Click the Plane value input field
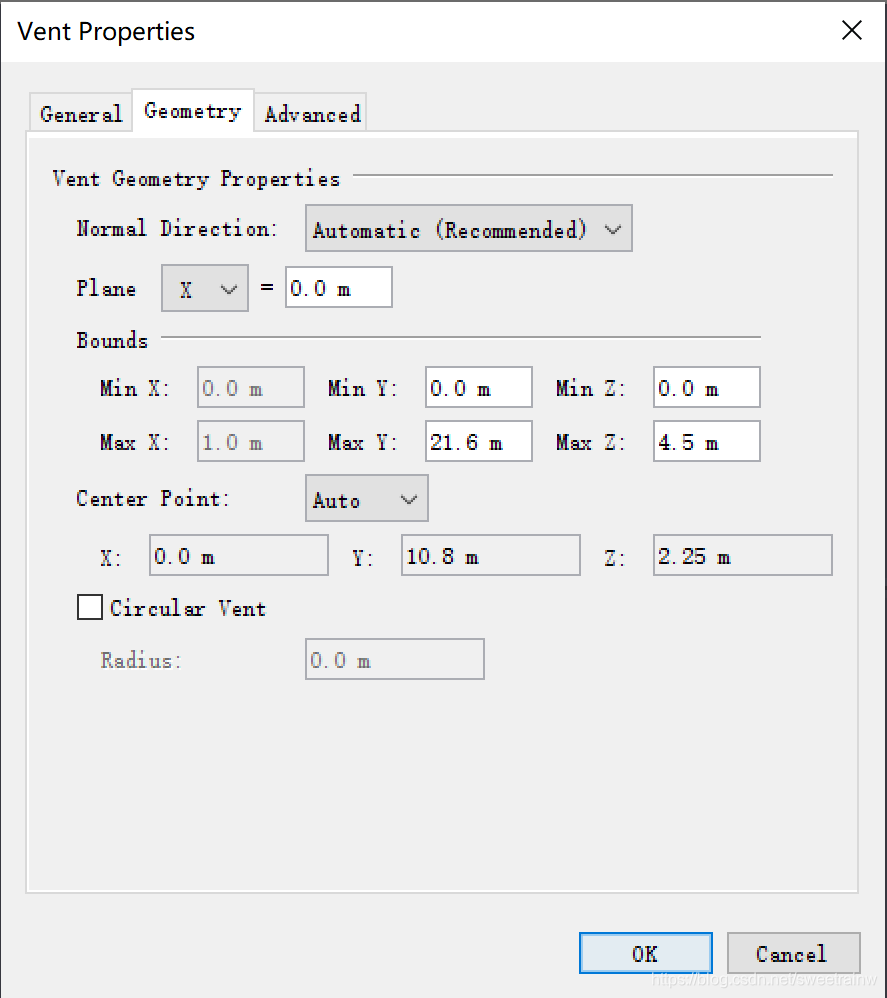 coord(339,288)
